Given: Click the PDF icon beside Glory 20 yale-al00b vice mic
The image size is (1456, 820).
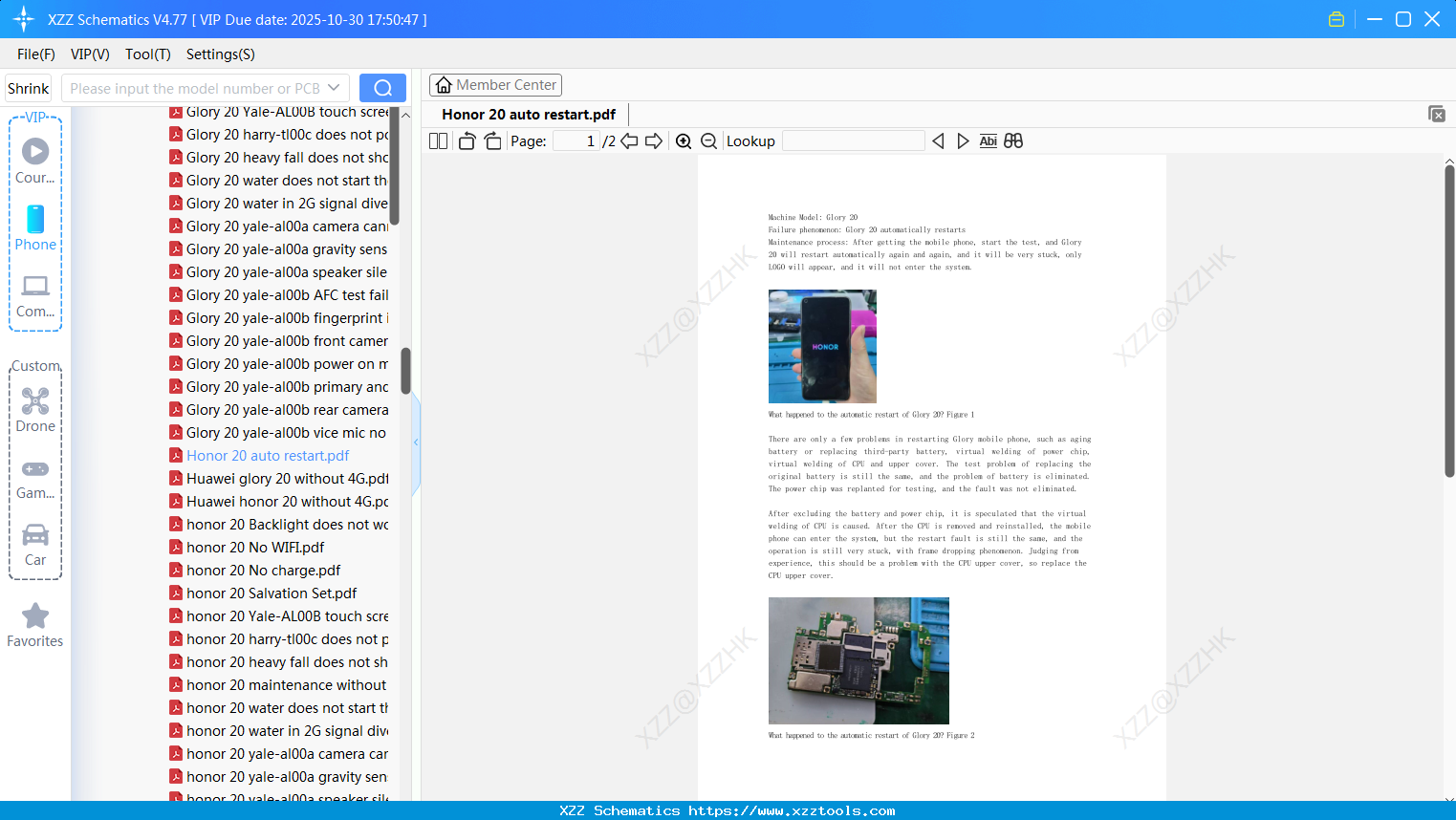Looking at the screenshot, I should point(176,432).
